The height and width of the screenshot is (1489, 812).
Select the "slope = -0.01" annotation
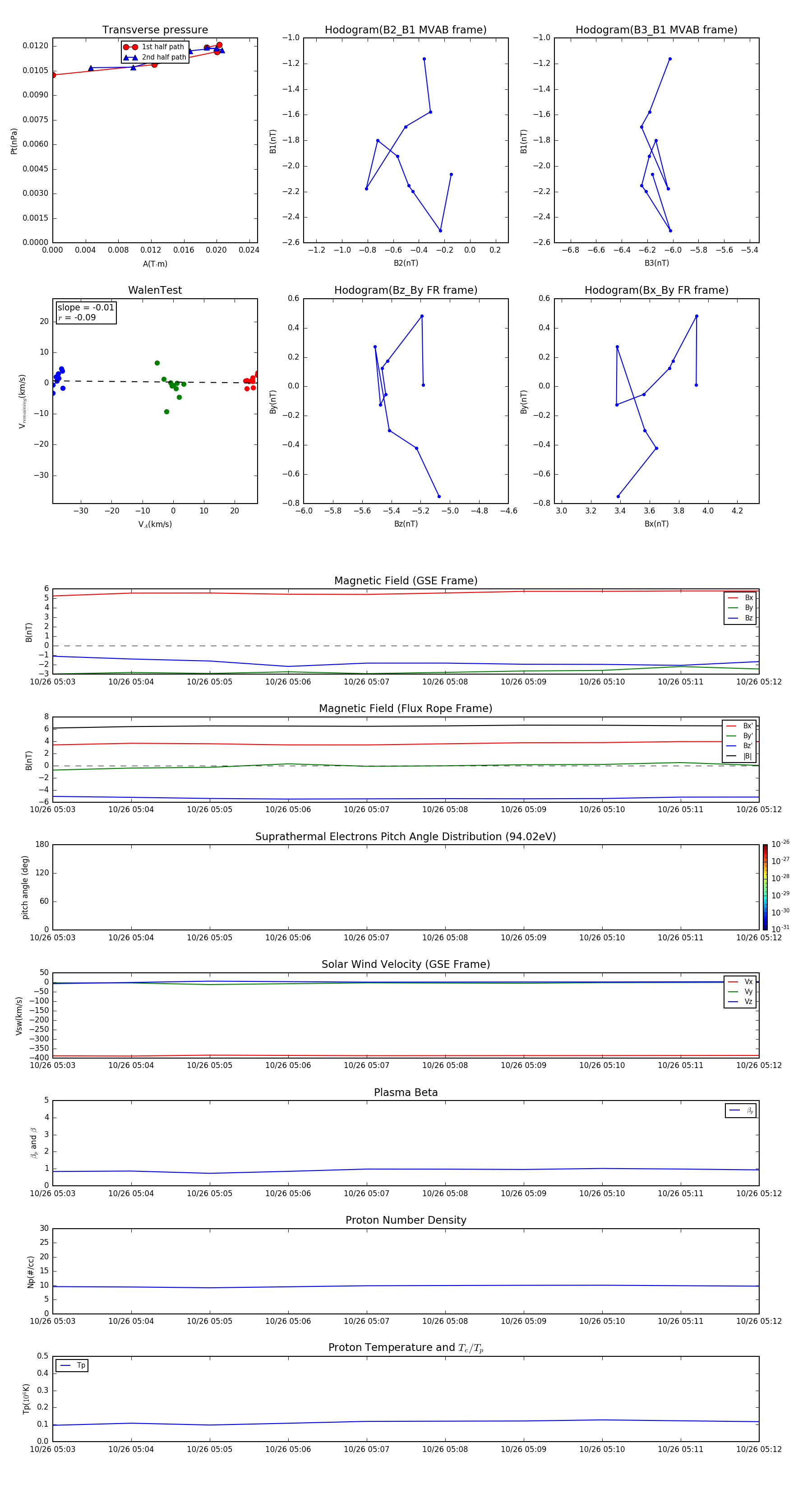point(86,308)
